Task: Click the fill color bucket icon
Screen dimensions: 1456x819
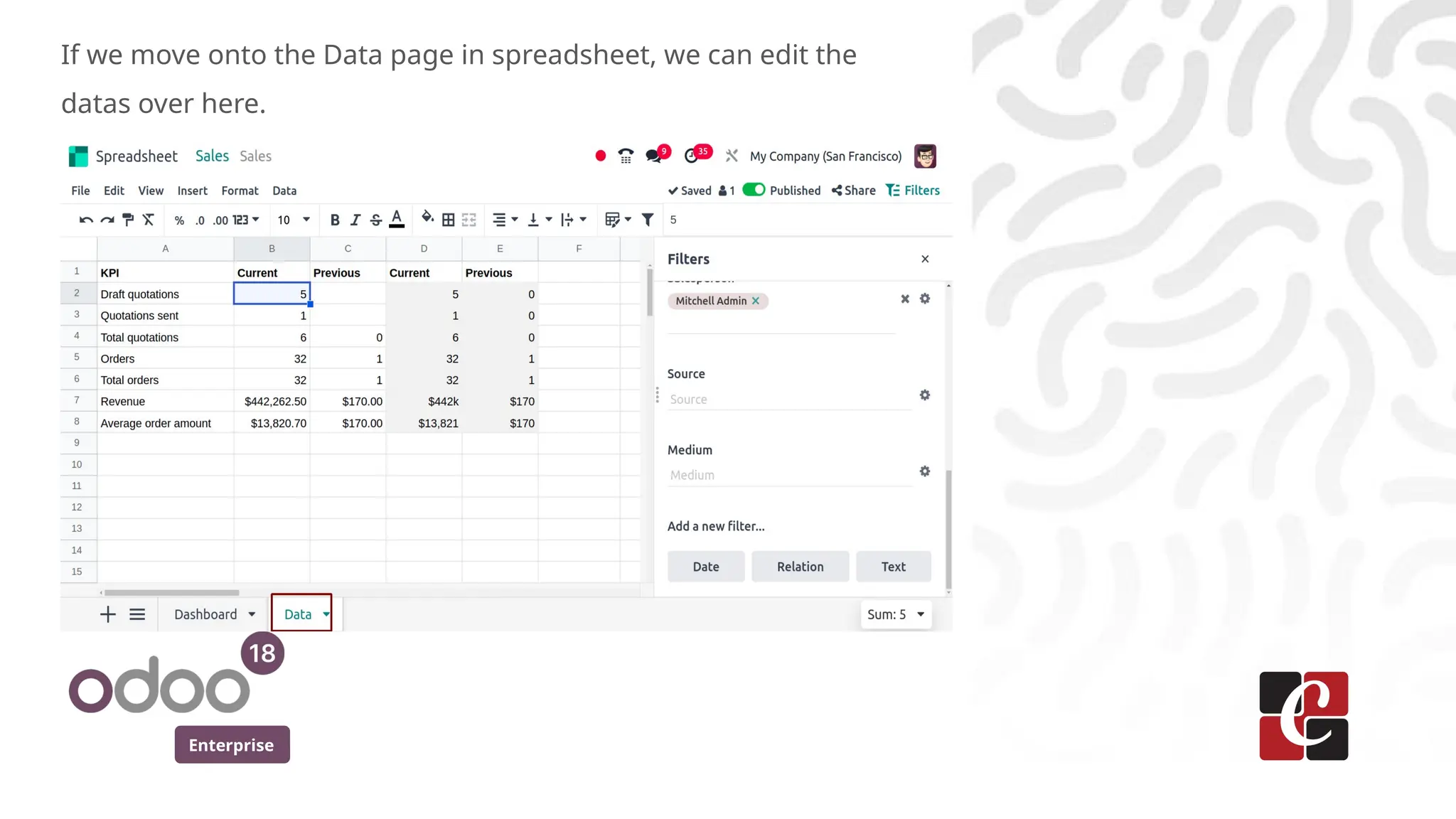Action: [427, 218]
